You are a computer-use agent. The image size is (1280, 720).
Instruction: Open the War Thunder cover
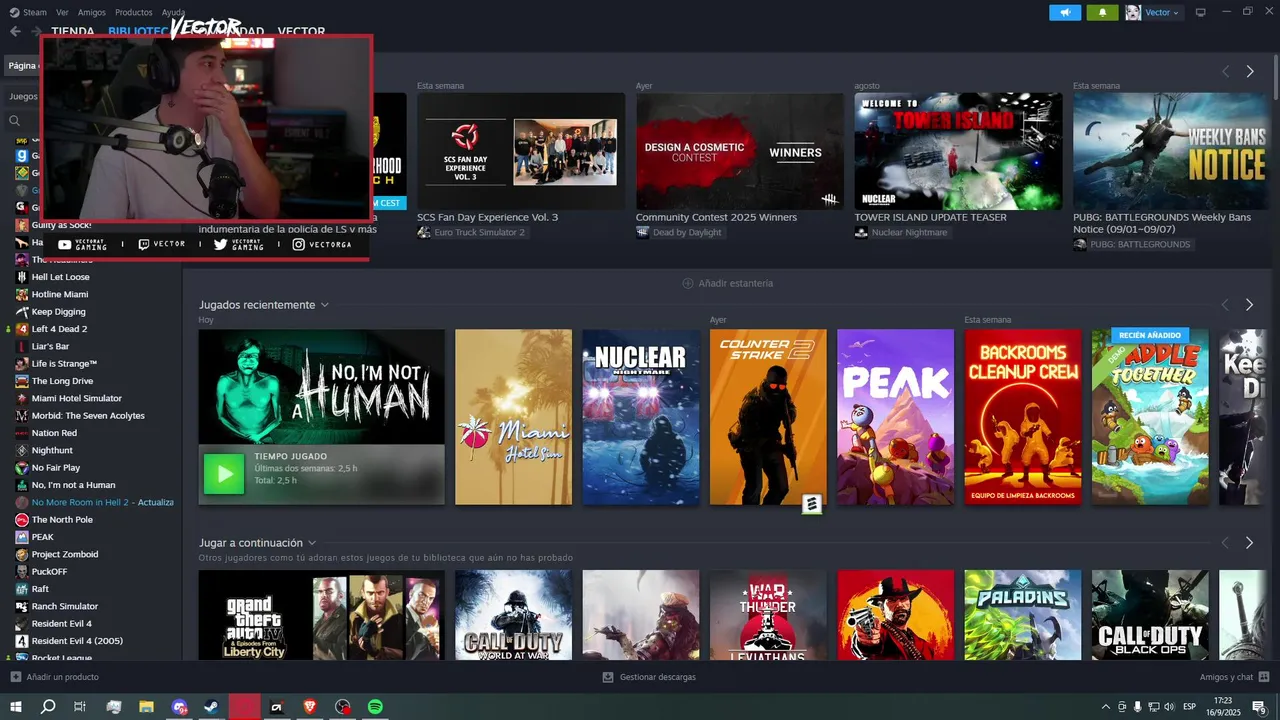coord(768,615)
